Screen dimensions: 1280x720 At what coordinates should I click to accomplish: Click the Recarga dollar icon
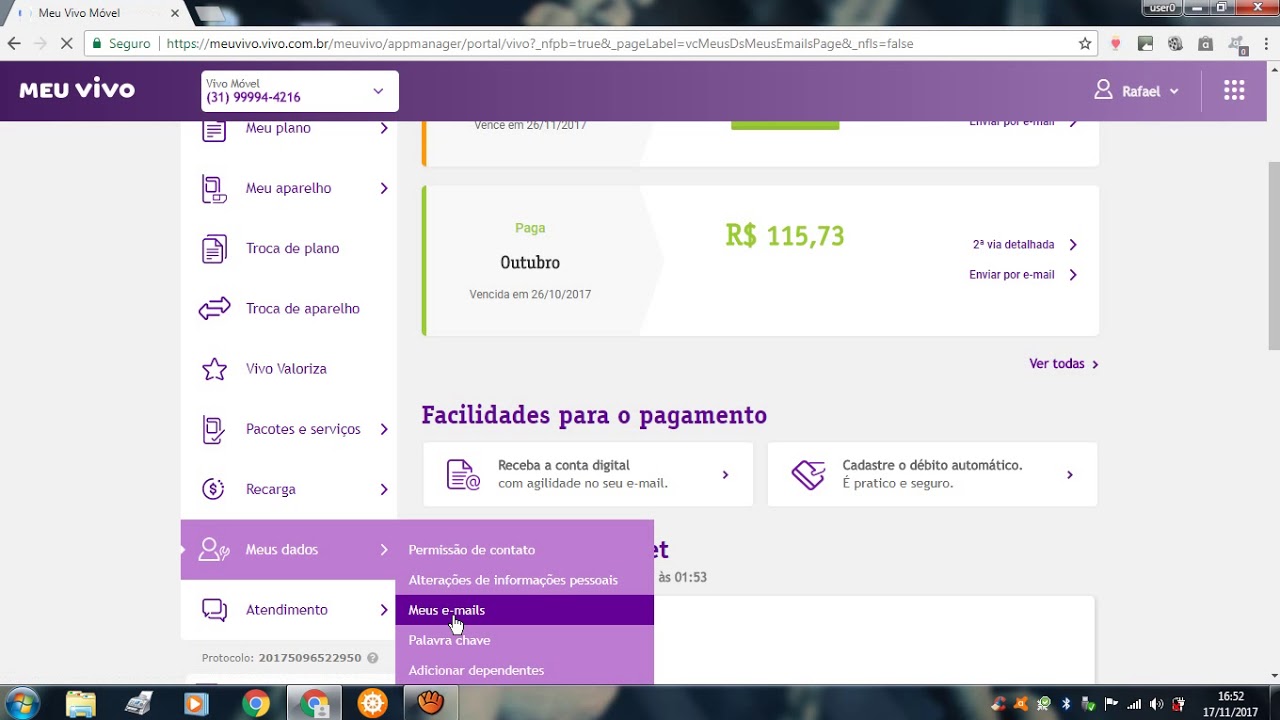[213, 489]
